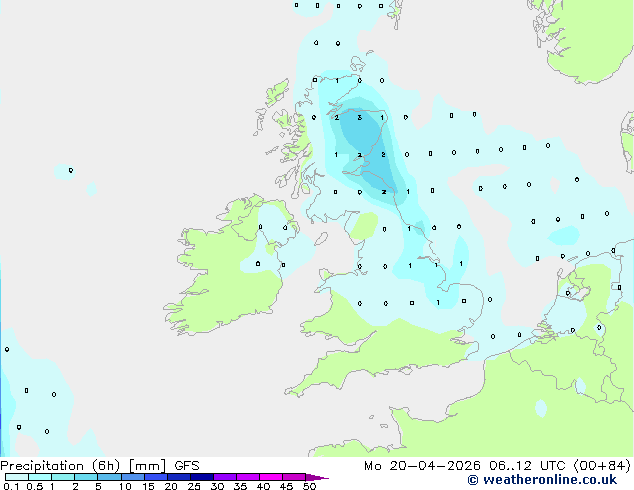Click the '3' mm value over Scotland

tap(359, 118)
